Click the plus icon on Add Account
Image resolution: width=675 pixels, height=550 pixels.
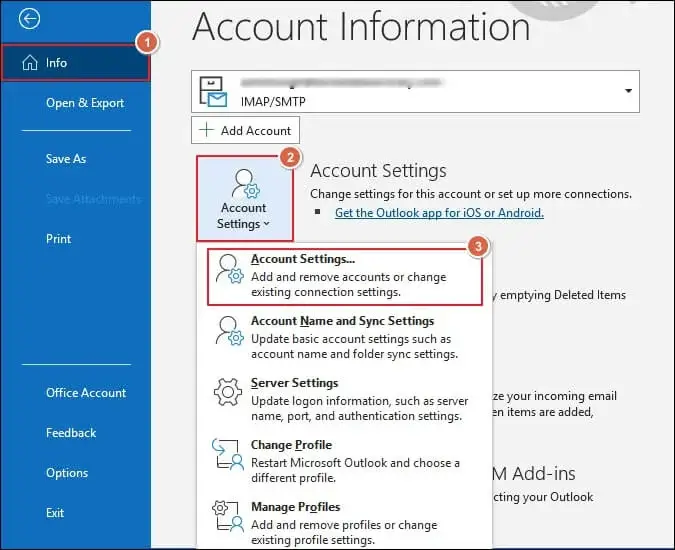[207, 130]
